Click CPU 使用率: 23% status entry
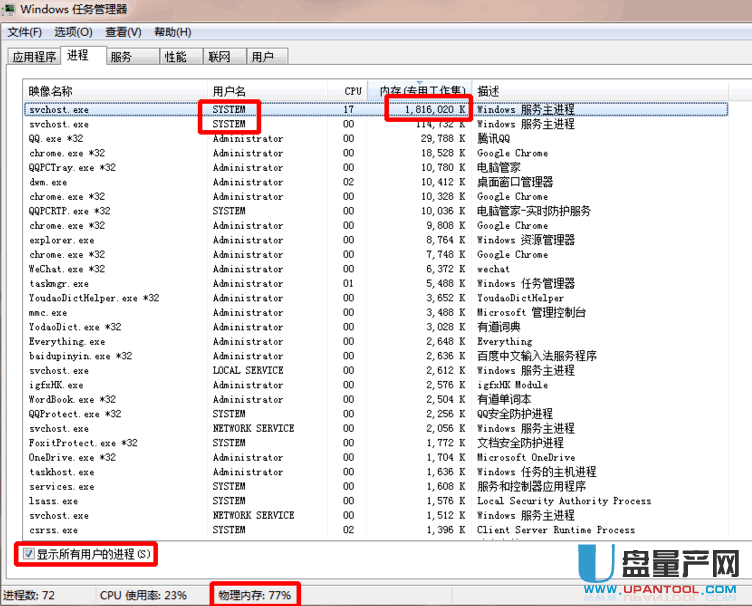The height and width of the screenshot is (606, 752). pos(143,595)
